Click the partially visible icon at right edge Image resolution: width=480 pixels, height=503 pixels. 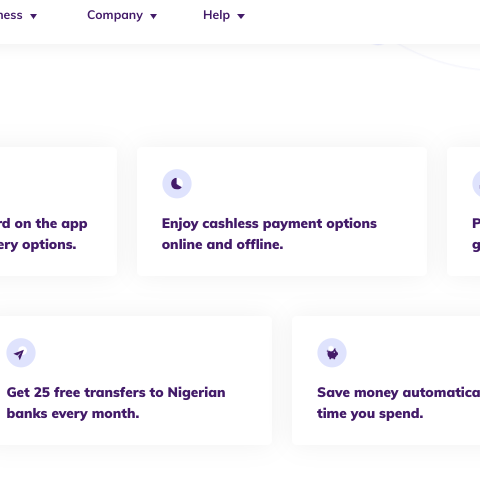tap(476, 184)
